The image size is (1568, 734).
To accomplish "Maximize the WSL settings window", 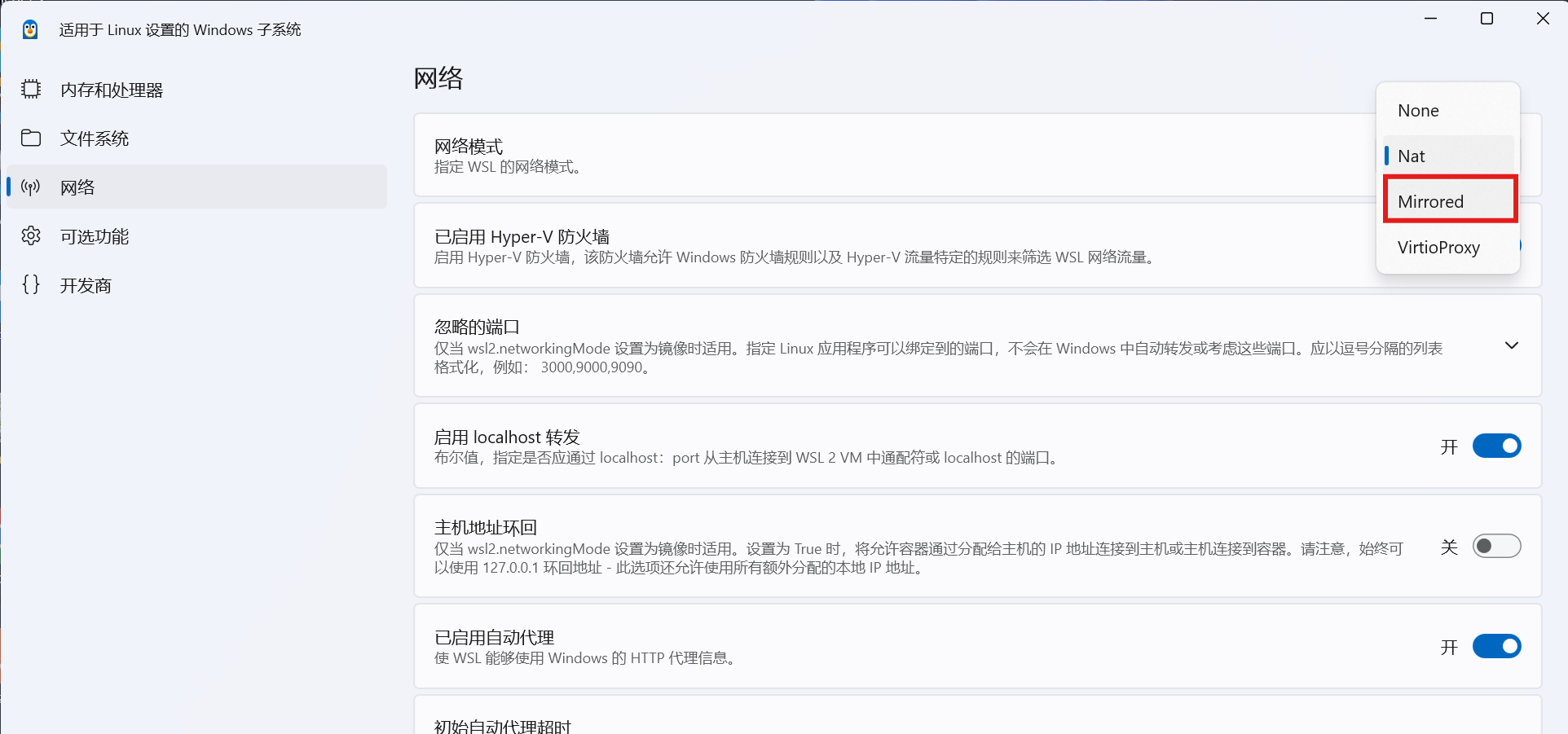I will click(x=1487, y=19).
